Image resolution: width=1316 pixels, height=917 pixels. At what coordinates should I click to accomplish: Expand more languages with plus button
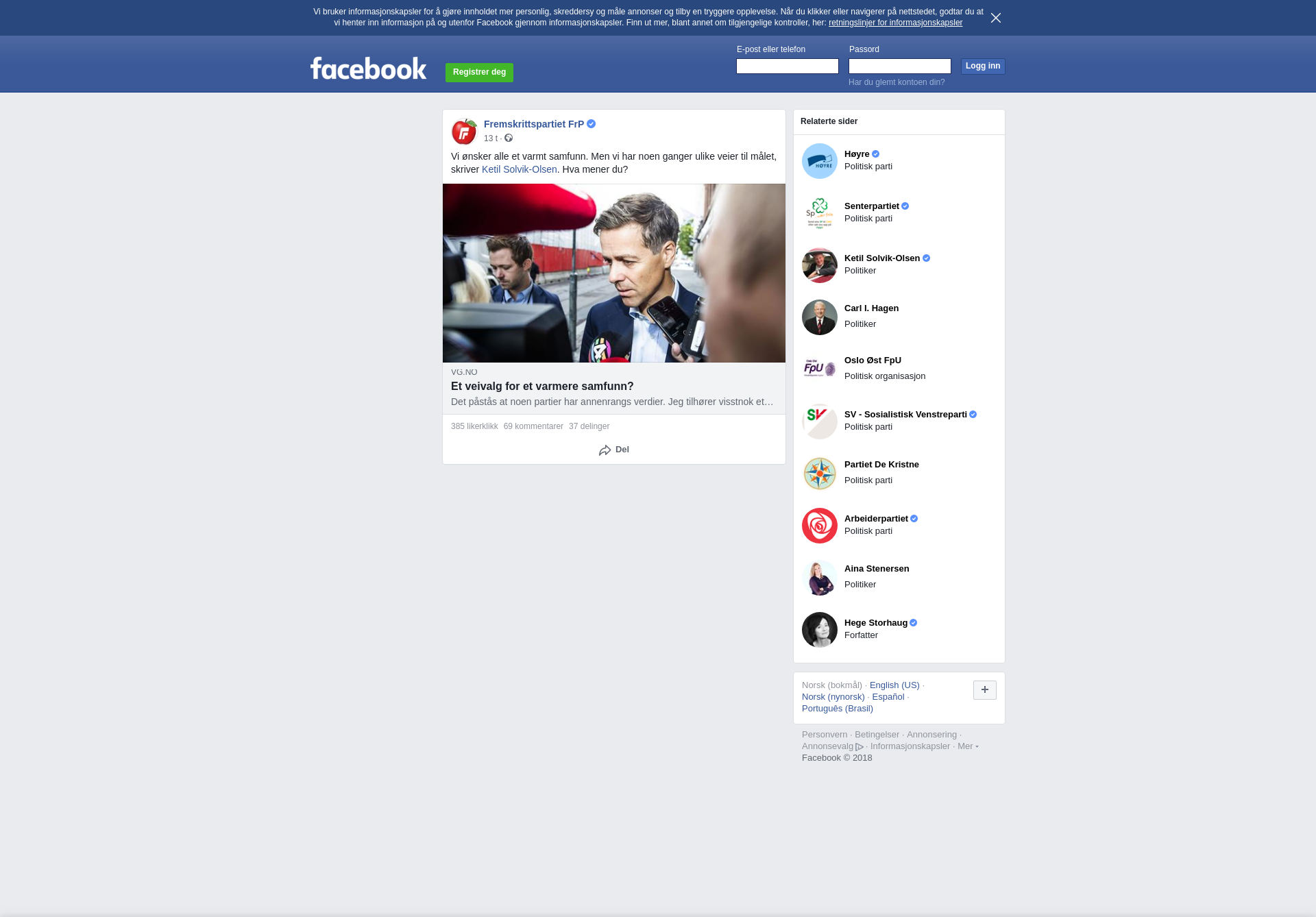coord(985,690)
